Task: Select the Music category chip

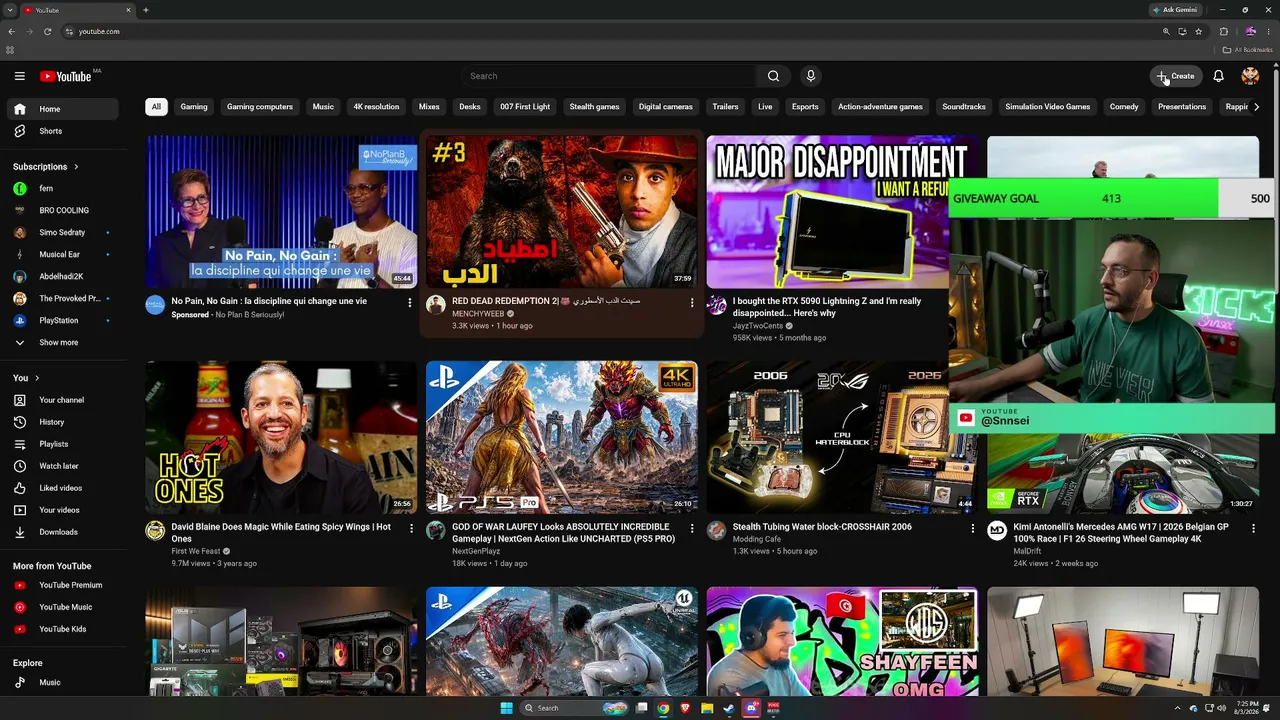Action: tap(323, 107)
